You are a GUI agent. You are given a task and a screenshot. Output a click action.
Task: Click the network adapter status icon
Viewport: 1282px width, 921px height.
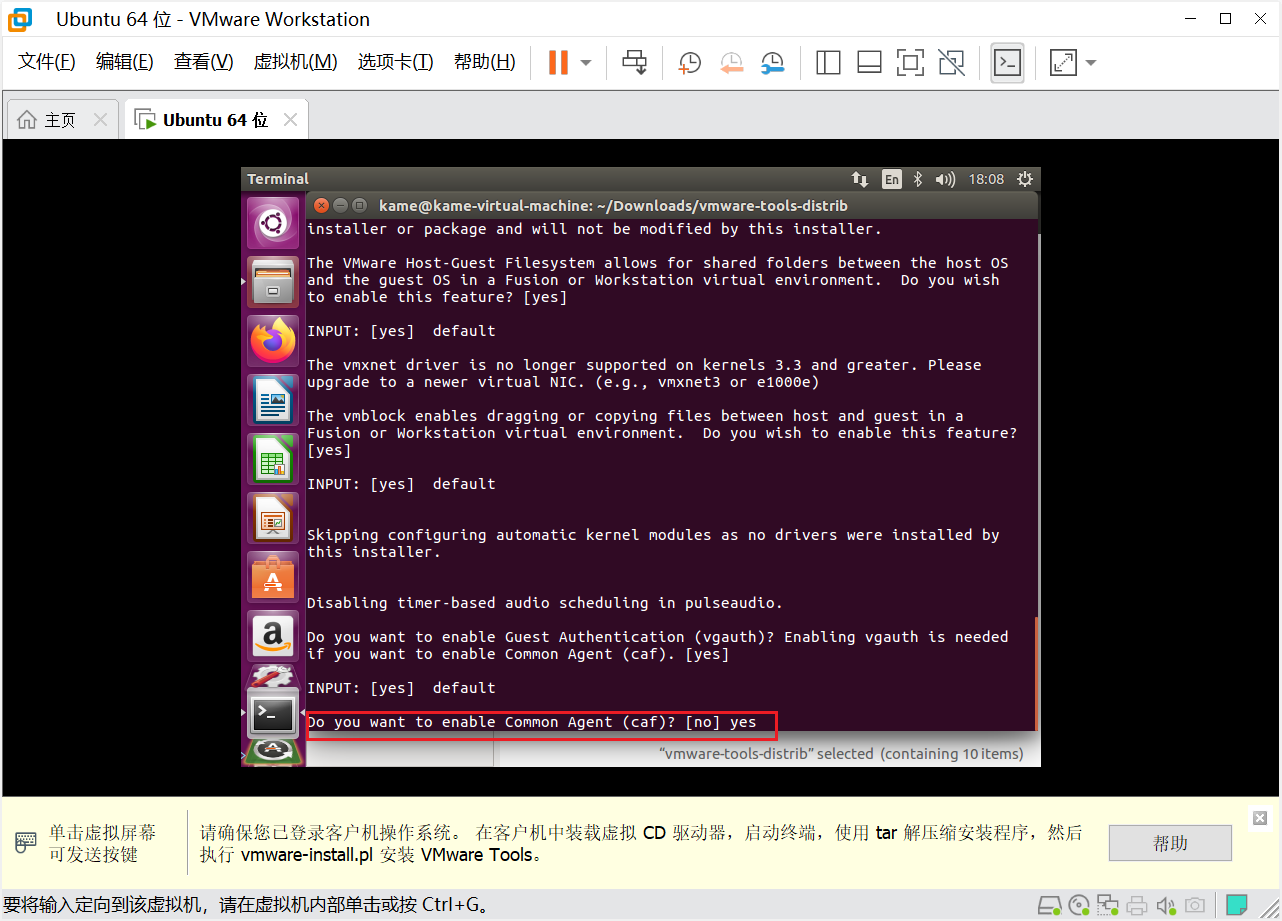coord(1107,906)
